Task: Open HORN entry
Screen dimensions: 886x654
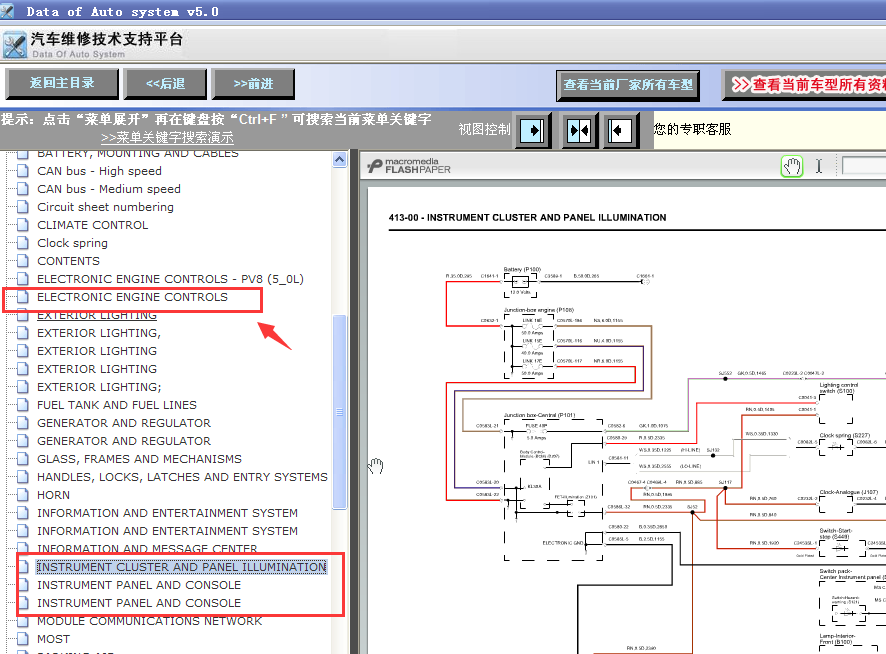Action: click(x=54, y=495)
